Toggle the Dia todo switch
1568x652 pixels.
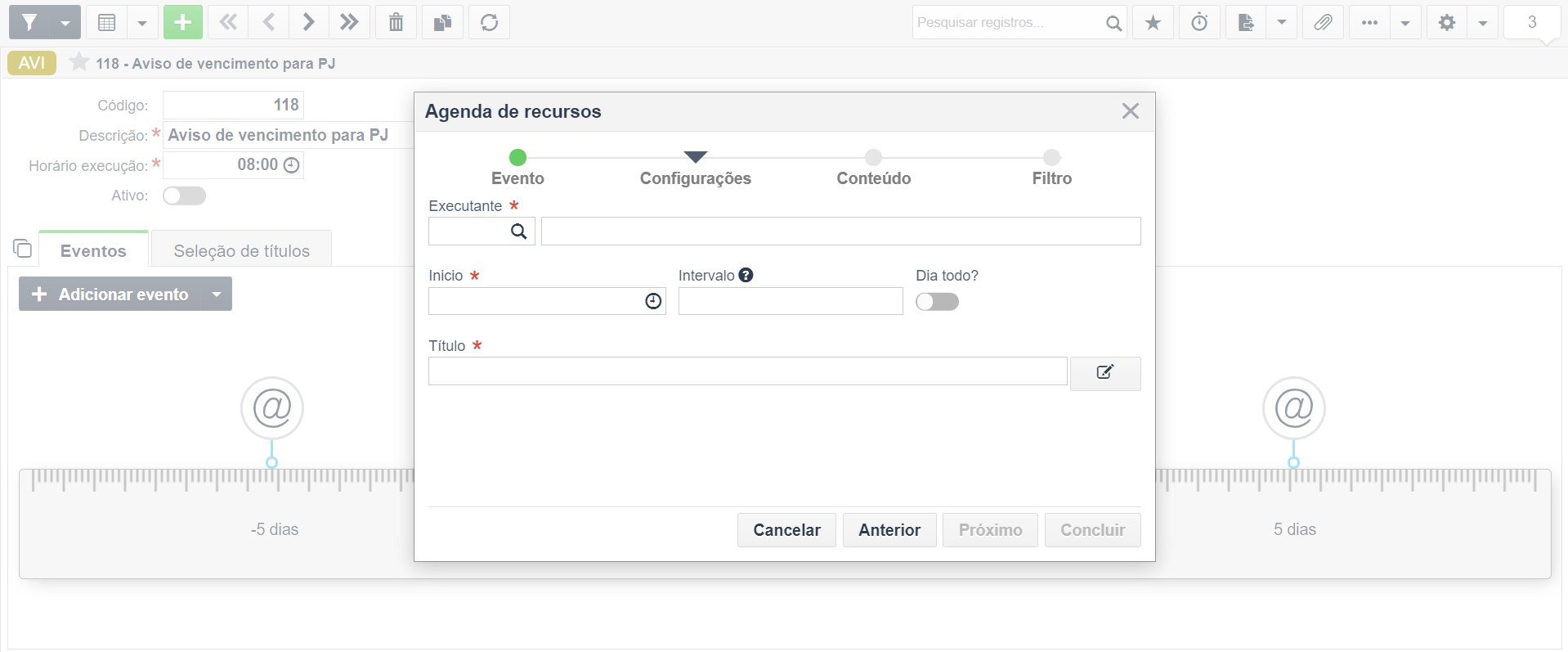click(937, 302)
